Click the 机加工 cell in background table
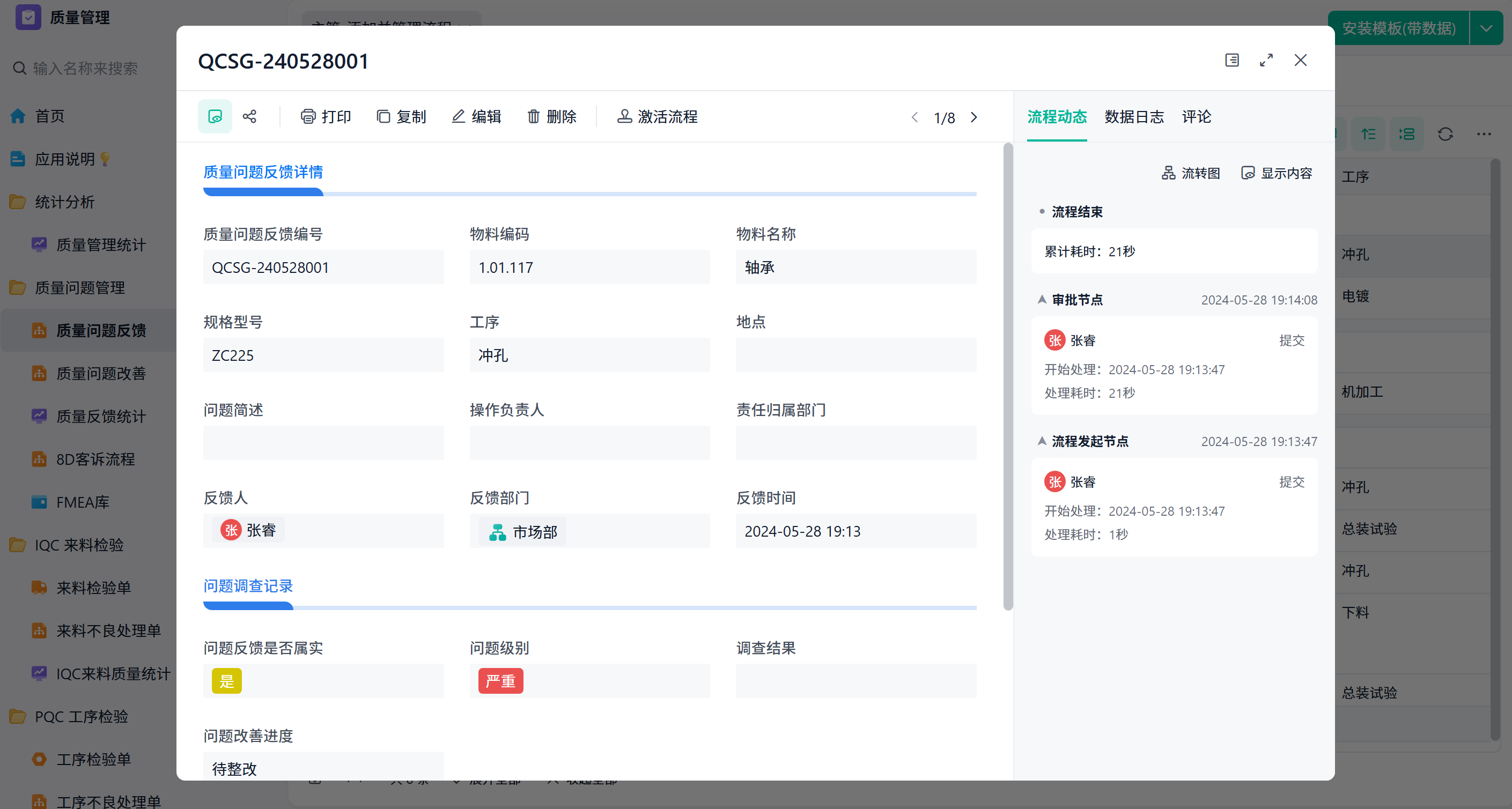 click(x=1362, y=392)
